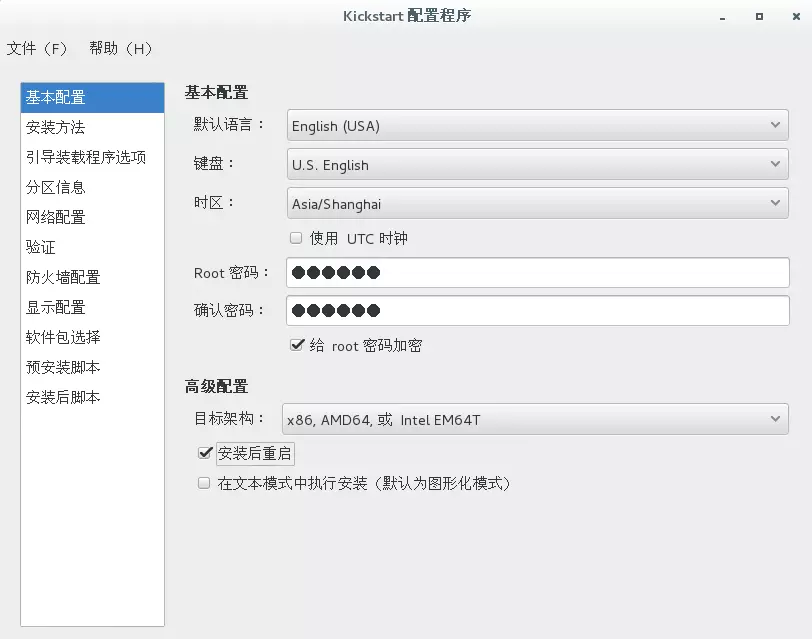Open the 目标架构 architecture dropdown

[535, 419]
